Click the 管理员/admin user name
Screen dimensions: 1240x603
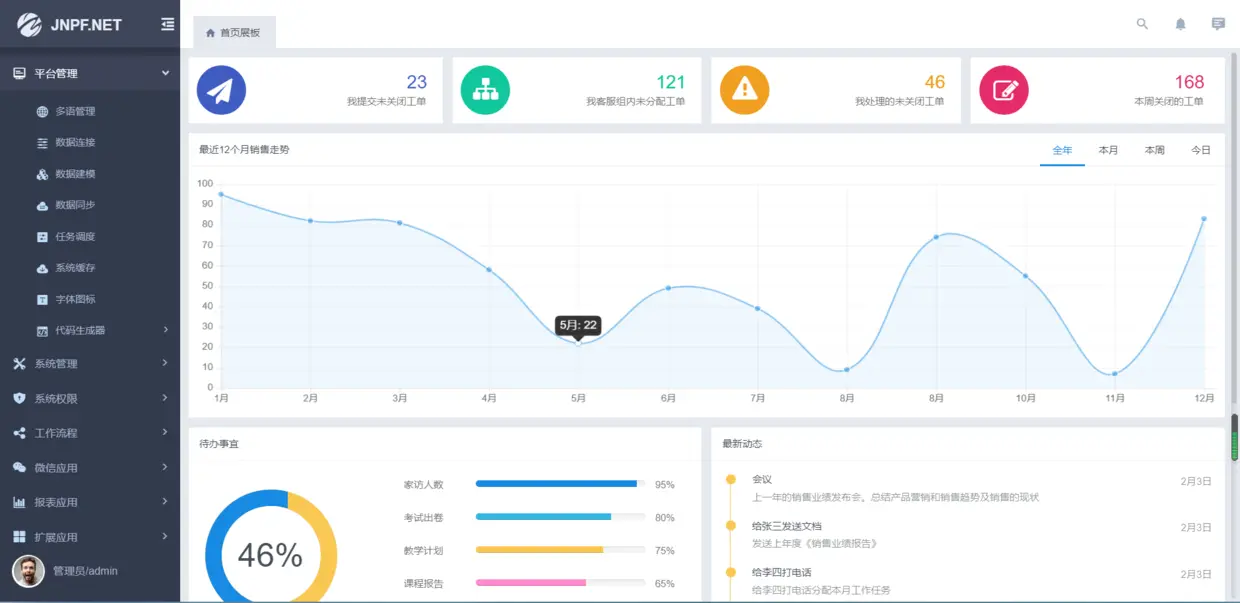click(x=85, y=571)
